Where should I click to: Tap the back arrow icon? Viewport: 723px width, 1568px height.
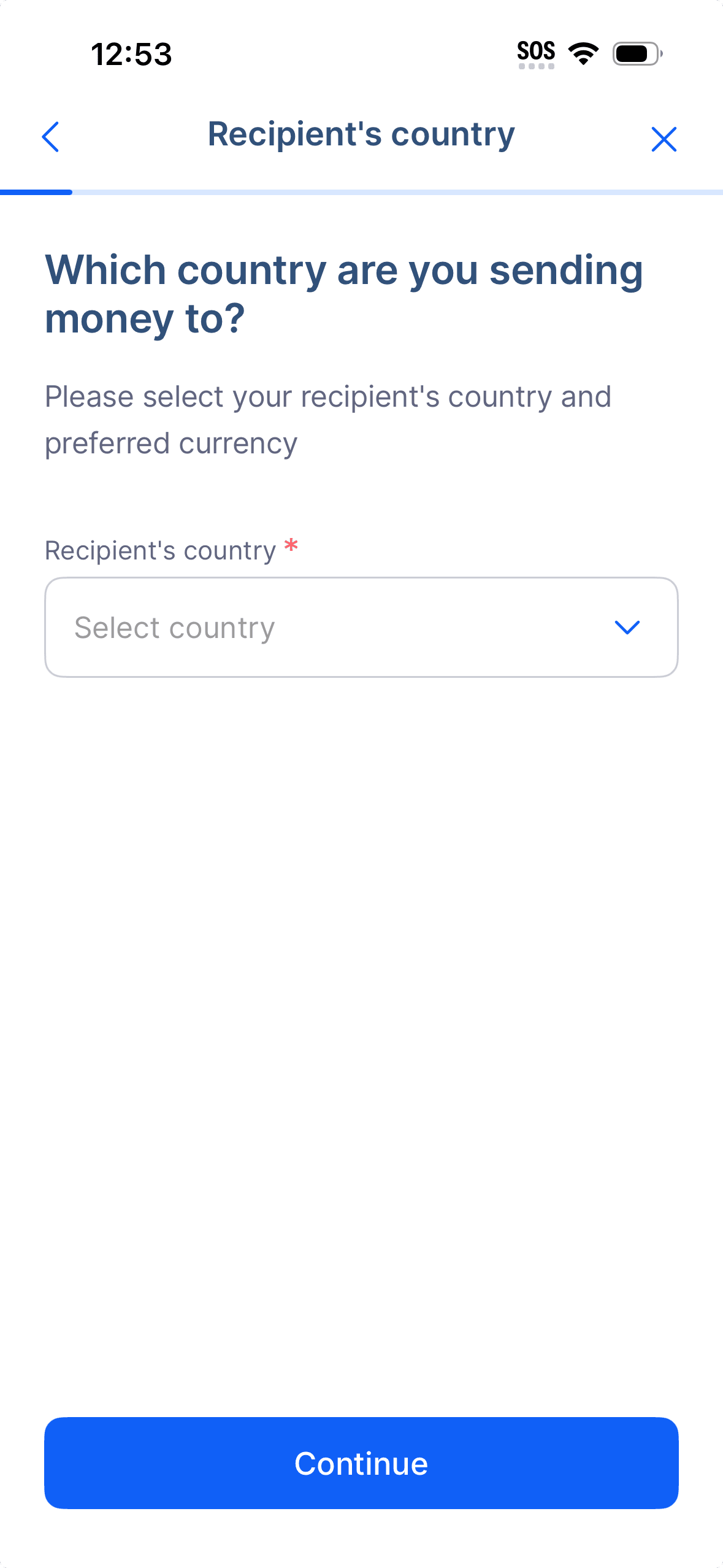pos(50,137)
